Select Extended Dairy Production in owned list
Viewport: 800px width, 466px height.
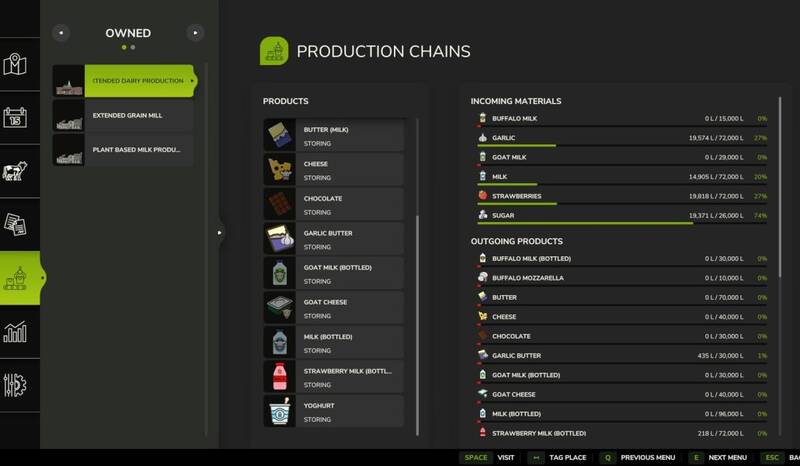coord(125,81)
